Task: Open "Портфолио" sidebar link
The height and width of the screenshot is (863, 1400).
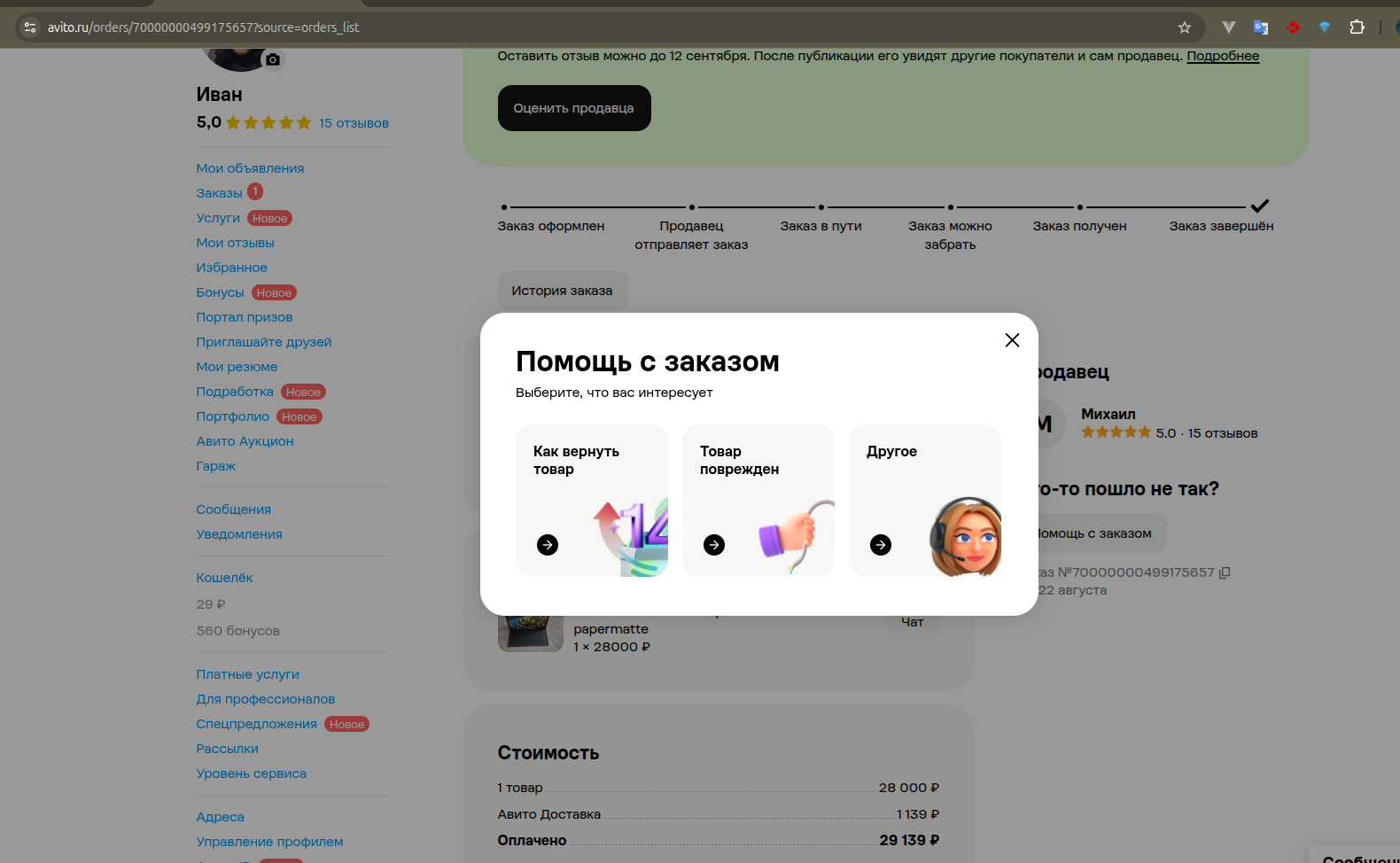Action: [232, 416]
